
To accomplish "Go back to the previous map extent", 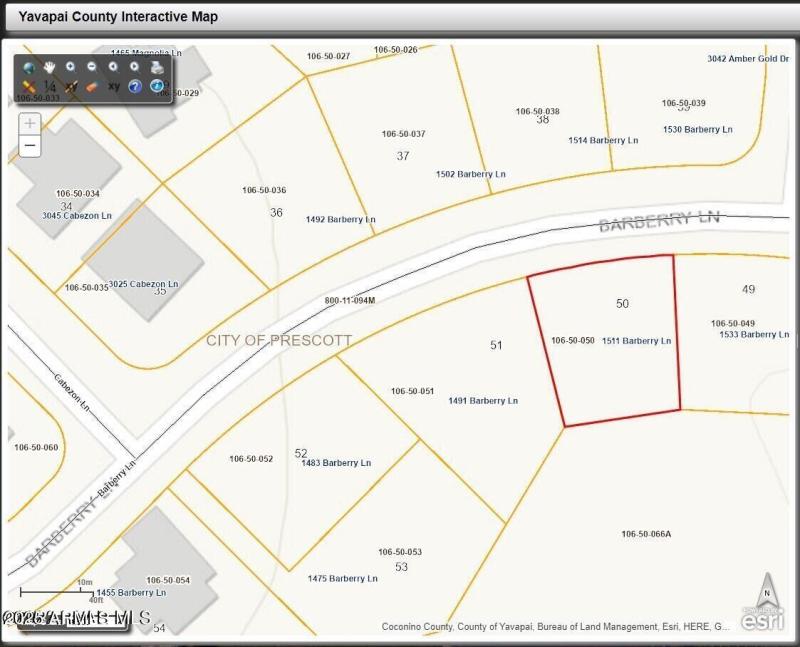I will pos(113,68).
